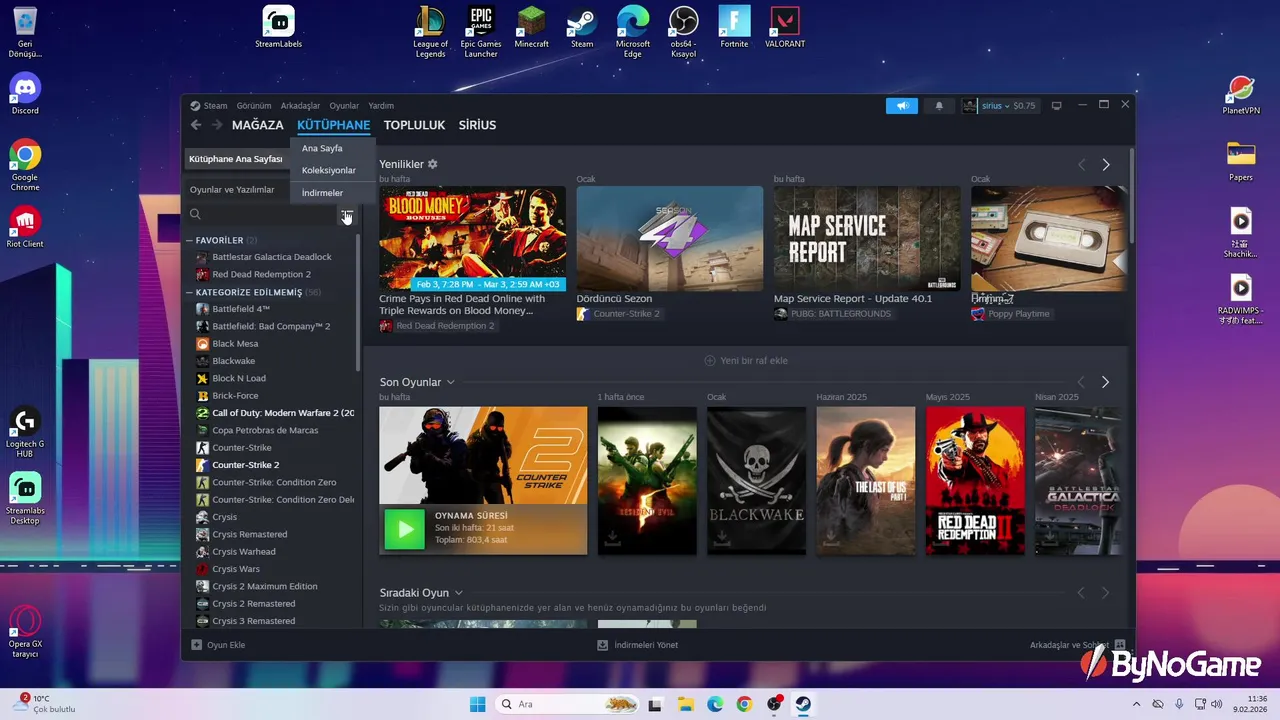Open the Yardım menu

coord(381,106)
